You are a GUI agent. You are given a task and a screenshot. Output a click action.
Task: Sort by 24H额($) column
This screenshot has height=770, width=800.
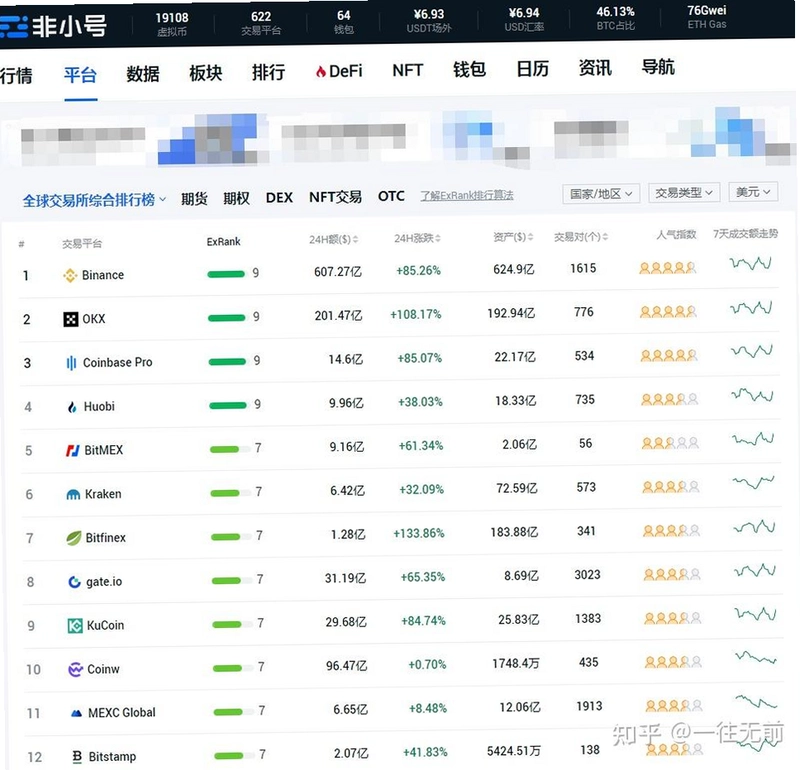click(x=334, y=239)
